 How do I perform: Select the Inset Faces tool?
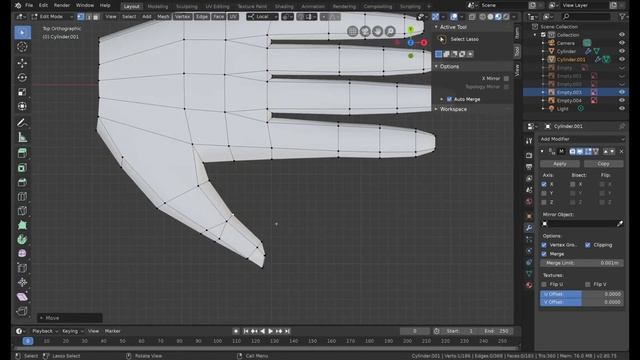coord(22,168)
